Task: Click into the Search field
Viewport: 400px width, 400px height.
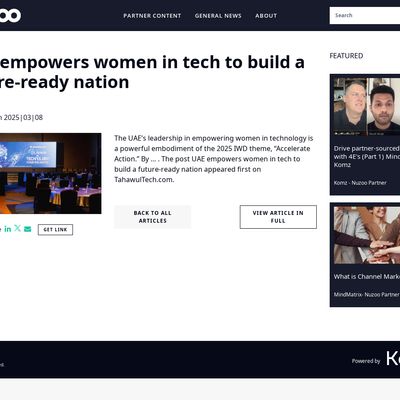Action: (x=365, y=15)
